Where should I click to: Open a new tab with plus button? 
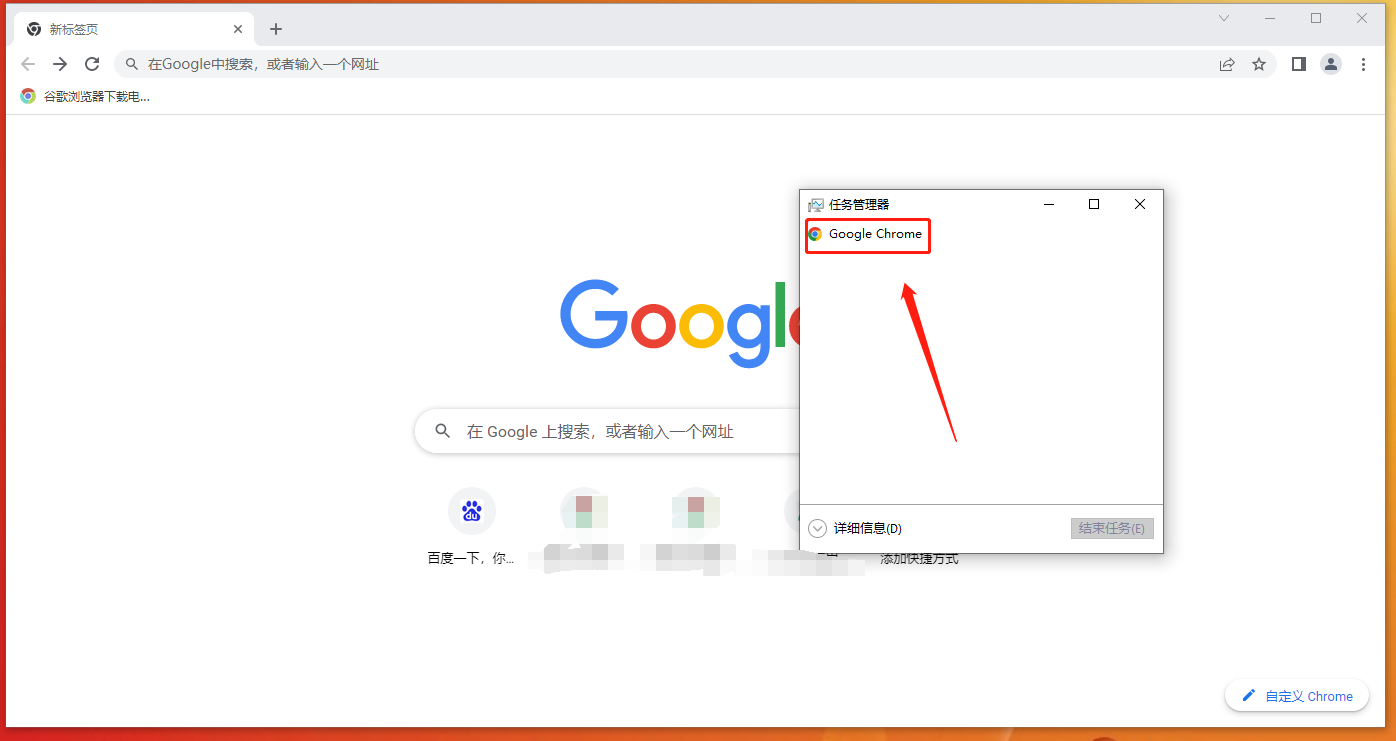click(276, 29)
